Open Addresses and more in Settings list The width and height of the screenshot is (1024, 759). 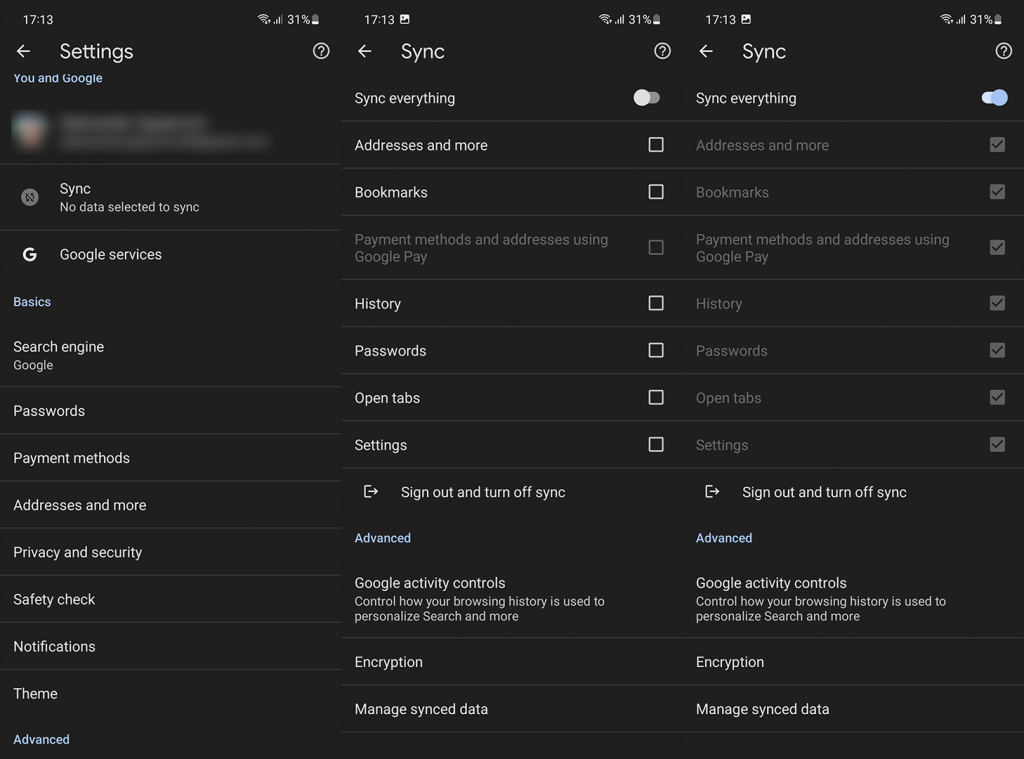coord(170,505)
